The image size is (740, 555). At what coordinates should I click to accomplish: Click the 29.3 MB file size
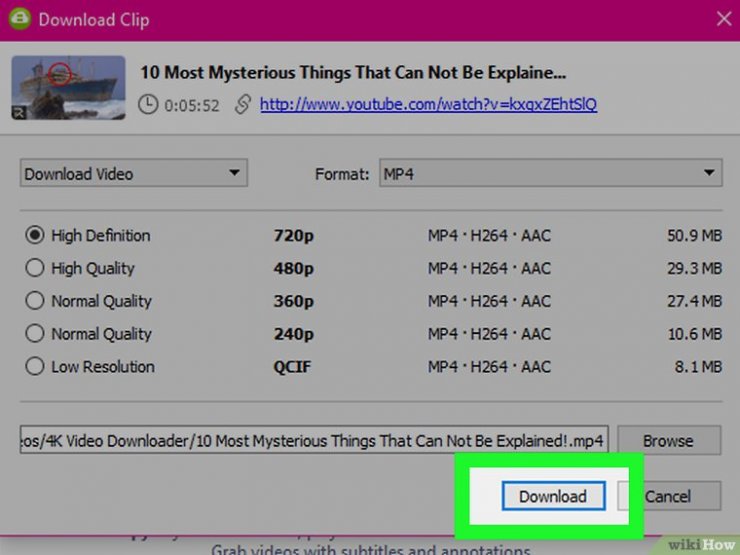pos(694,268)
